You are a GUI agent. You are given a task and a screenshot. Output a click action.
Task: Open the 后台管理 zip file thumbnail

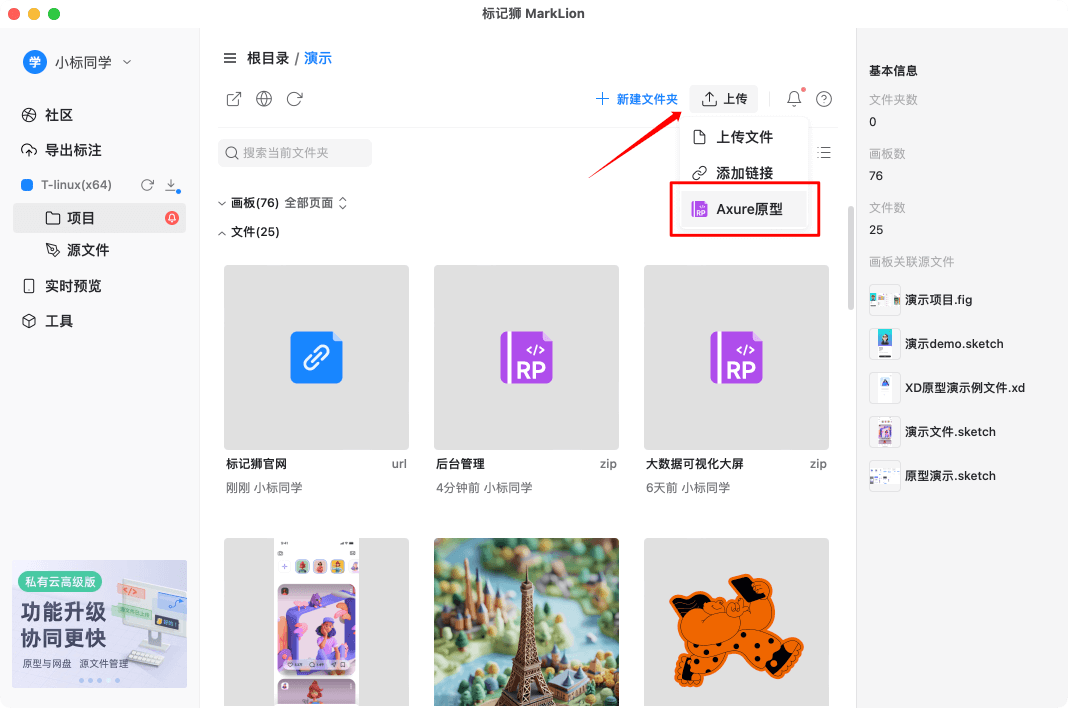526,356
